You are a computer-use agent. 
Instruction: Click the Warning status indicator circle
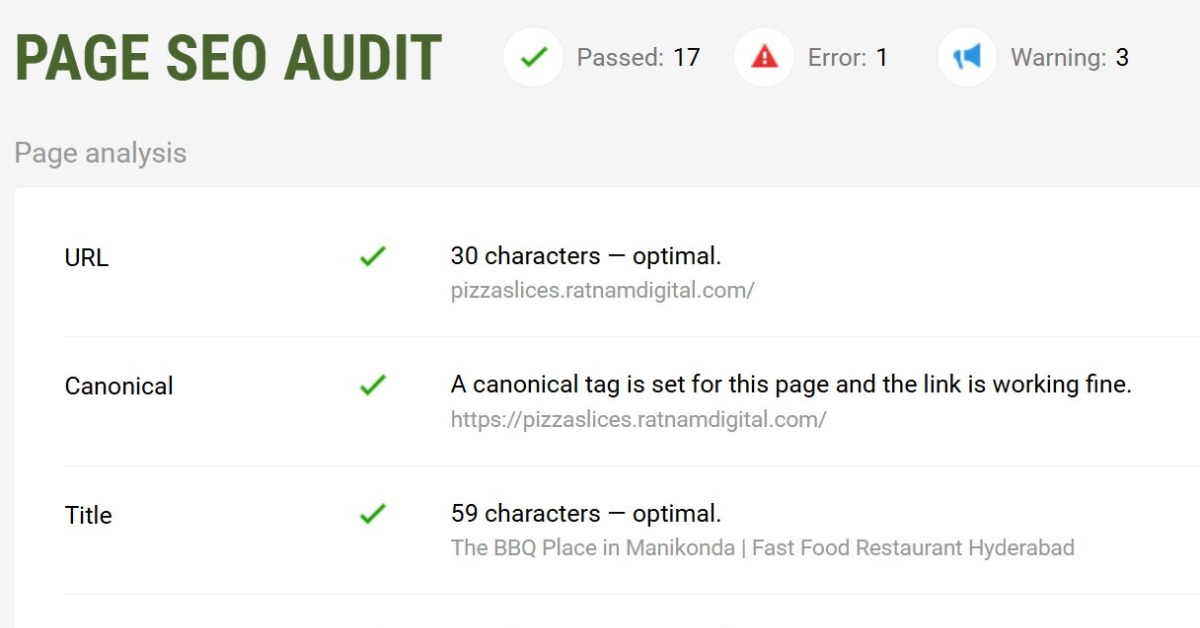(x=965, y=57)
